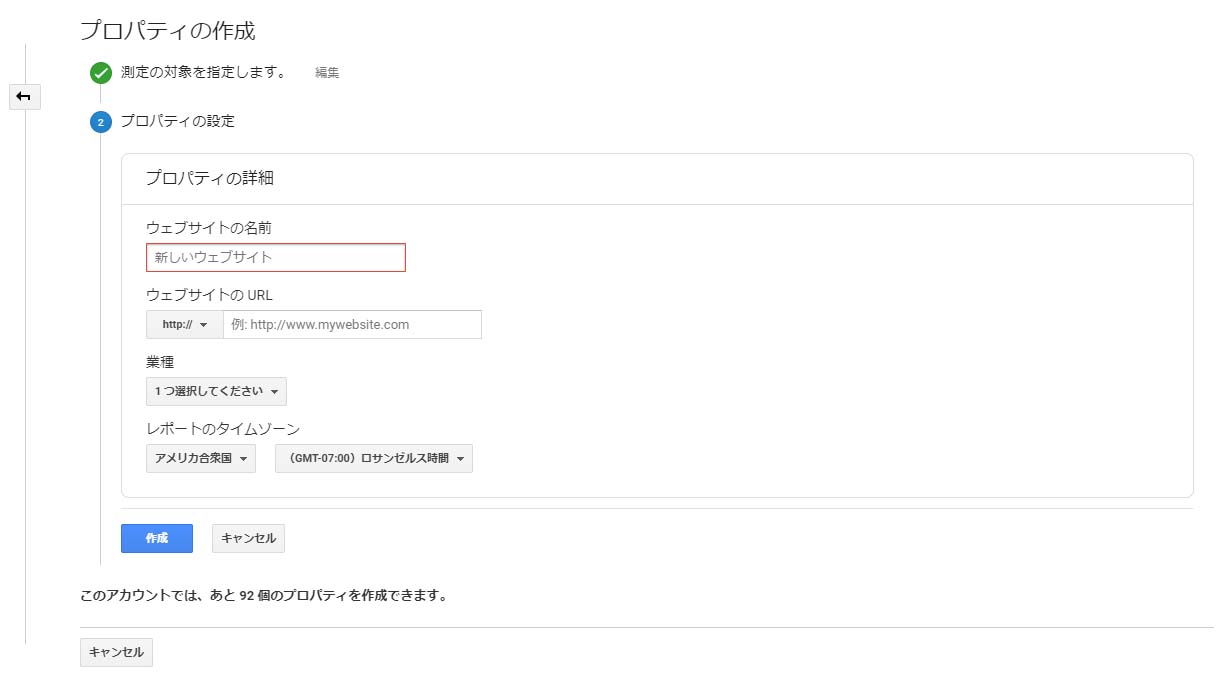Expand the 業種 '1つ選択してください' dropdown

[x=216, y=391]
